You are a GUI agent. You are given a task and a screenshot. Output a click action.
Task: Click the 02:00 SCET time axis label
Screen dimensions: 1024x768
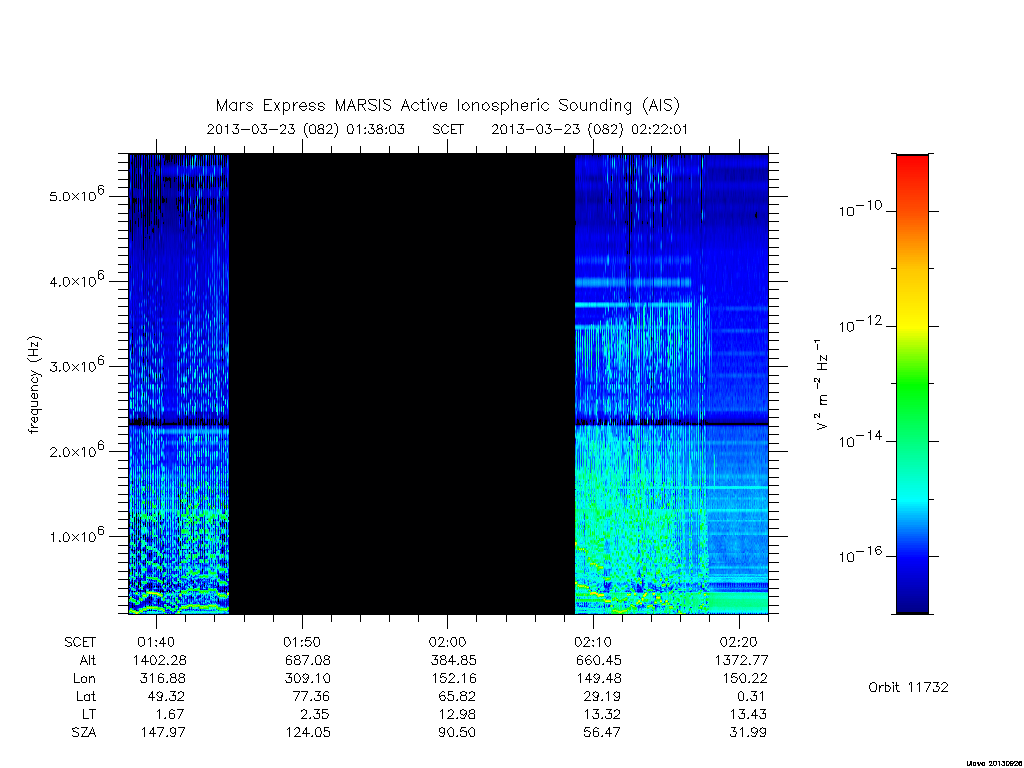coord(447,642)
